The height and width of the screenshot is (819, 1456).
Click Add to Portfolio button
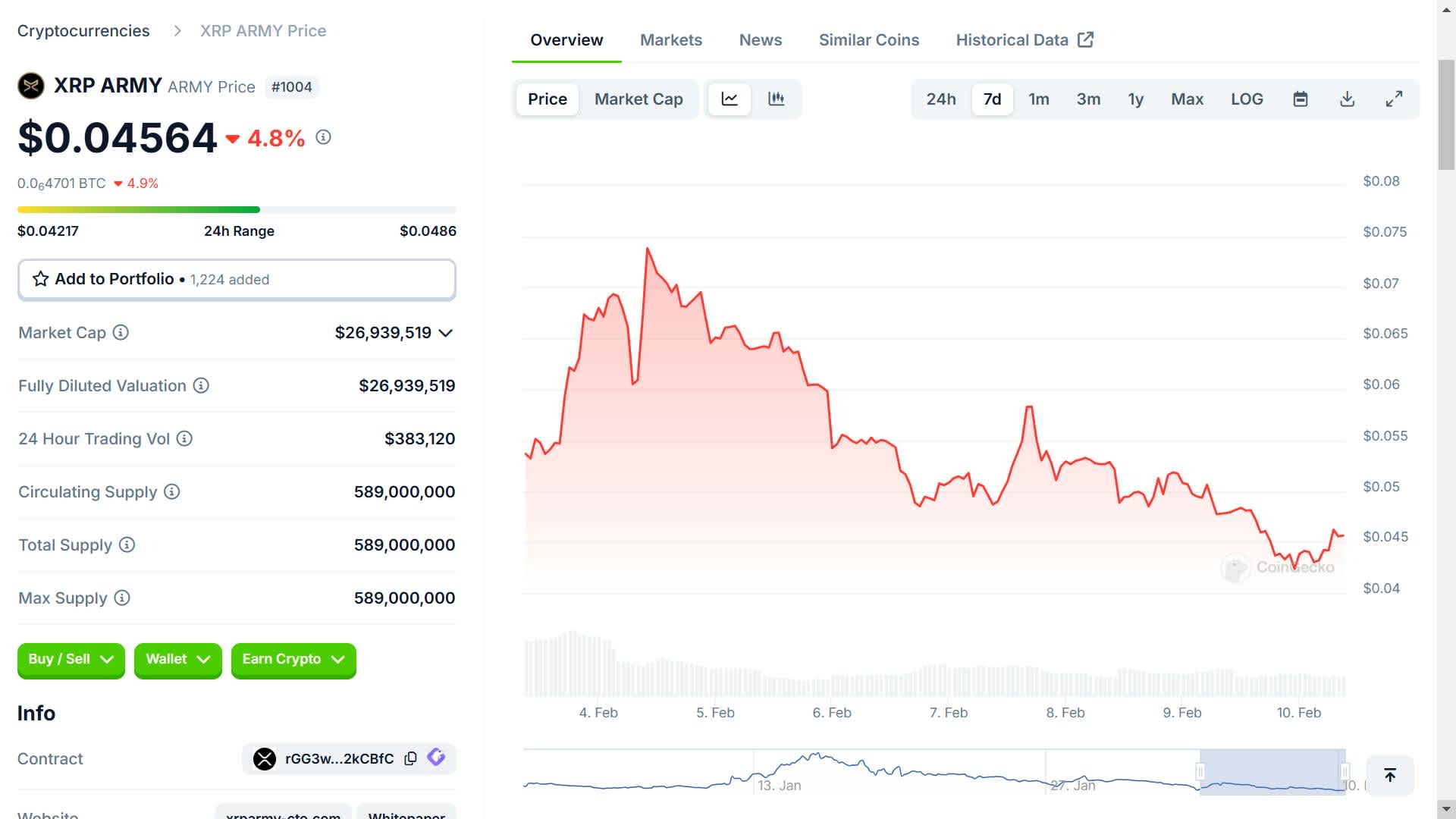click(237, 280)
